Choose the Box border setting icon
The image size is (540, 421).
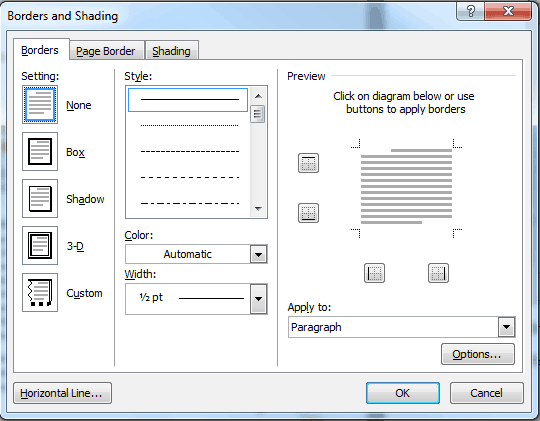pos(40,152)
